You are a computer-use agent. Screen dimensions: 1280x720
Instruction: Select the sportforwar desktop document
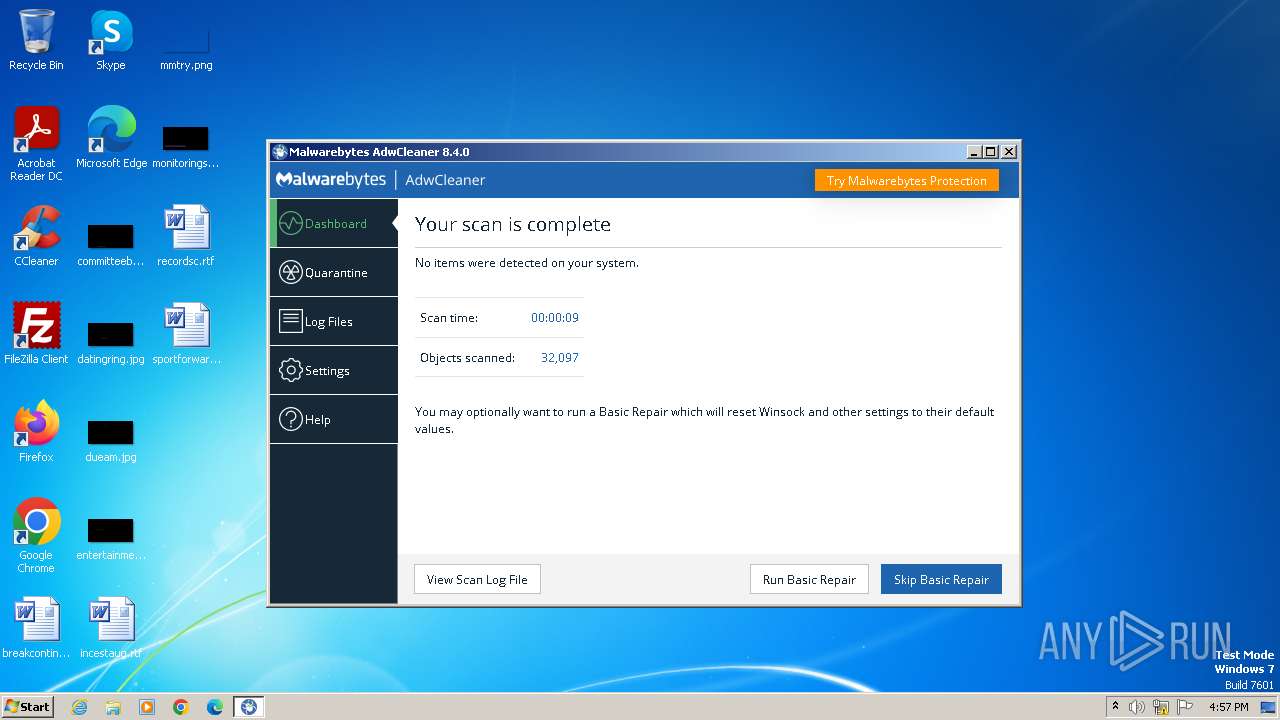tap(186, 334)
